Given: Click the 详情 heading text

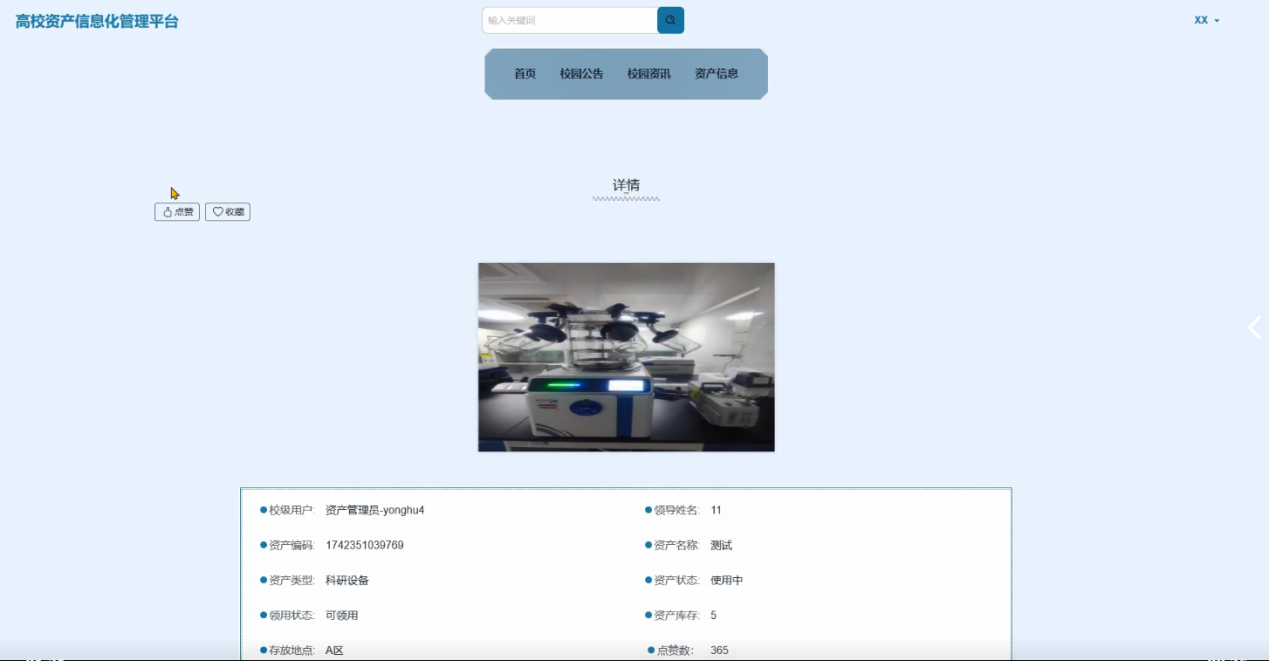Looking at the screenshot, I should click(626, 185).
